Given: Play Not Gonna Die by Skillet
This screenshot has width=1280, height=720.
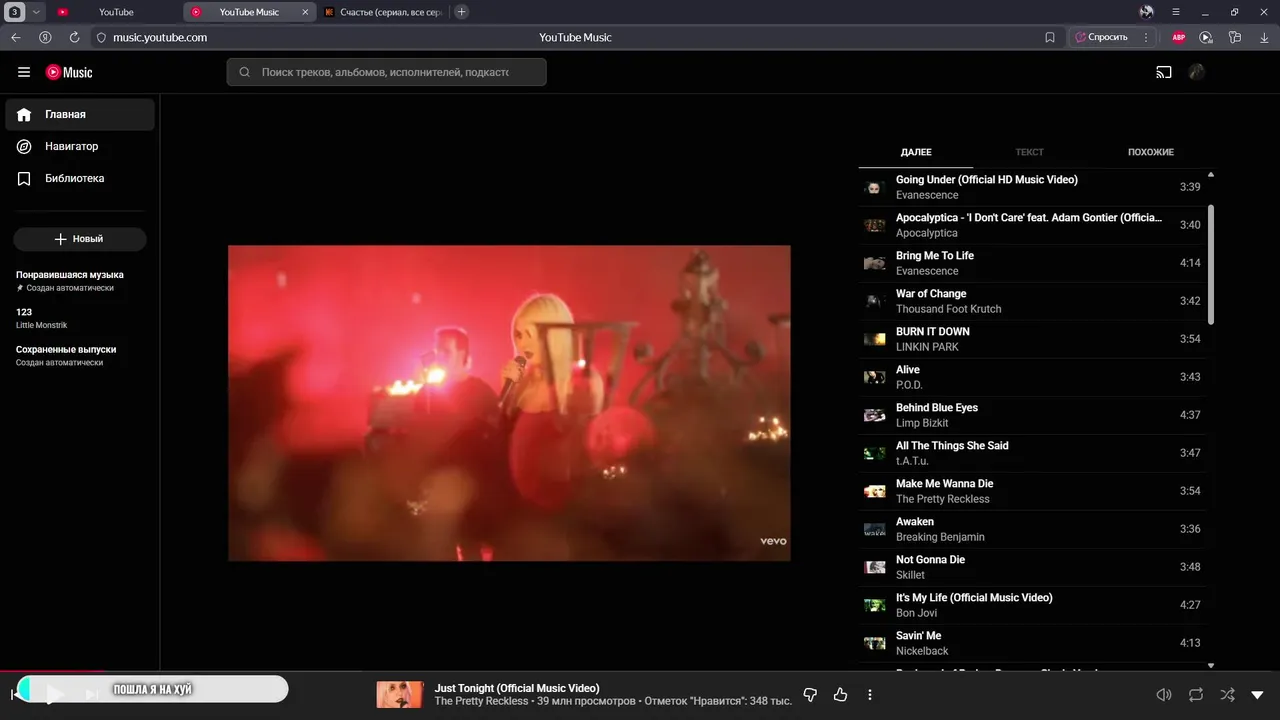Looking at the screenshot, I should pyautogui.click(x=1033, y=567).
